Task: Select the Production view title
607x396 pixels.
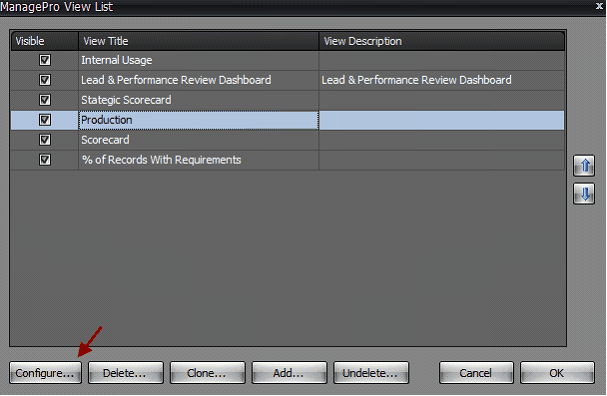Action: click(x=199, y=120)
